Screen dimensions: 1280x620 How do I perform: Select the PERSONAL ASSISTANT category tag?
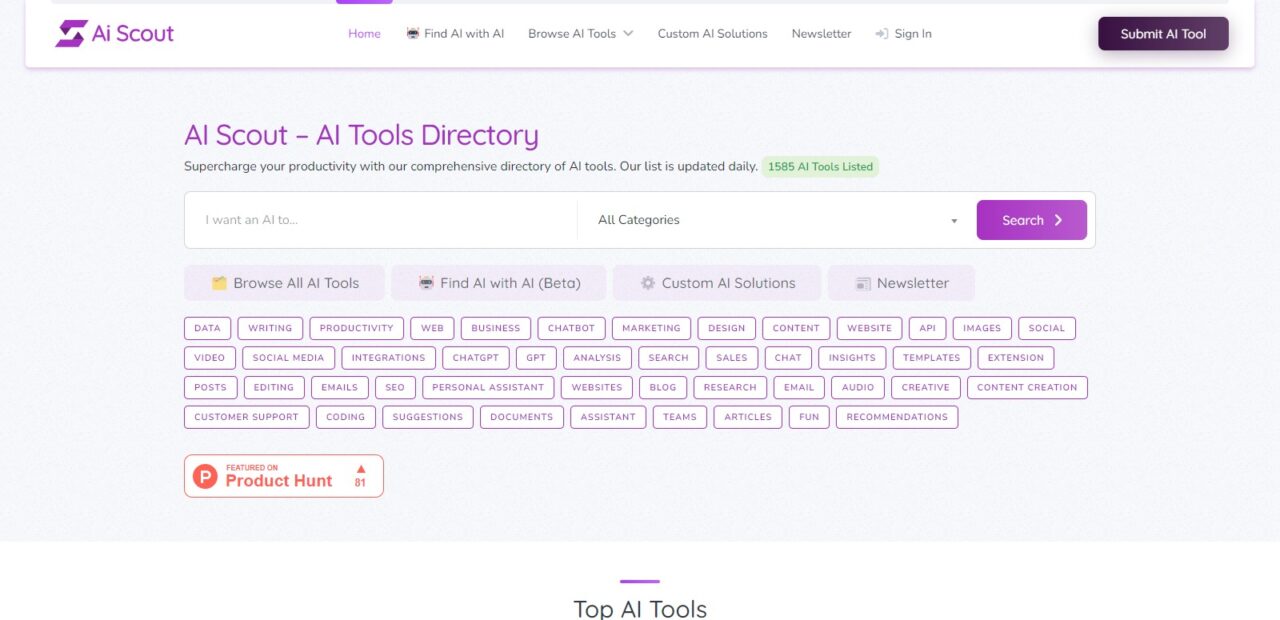[x=488, y=388]
